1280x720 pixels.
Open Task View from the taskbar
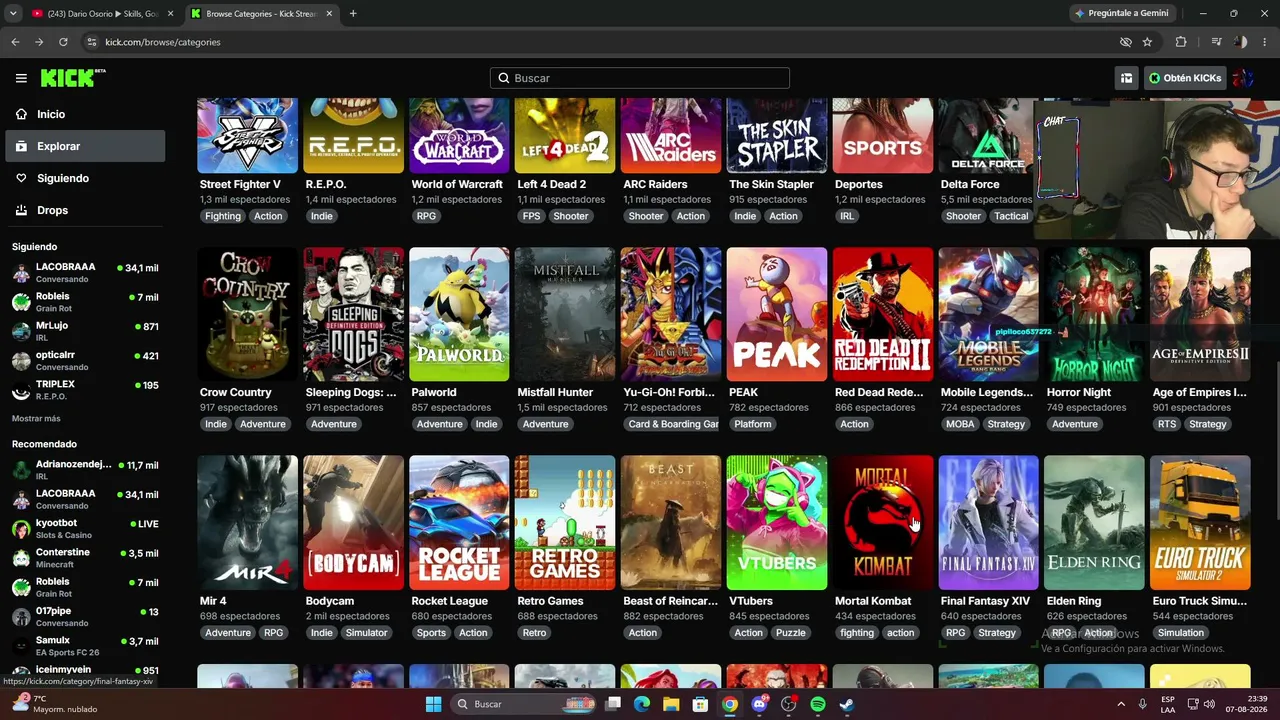[613, 704]
